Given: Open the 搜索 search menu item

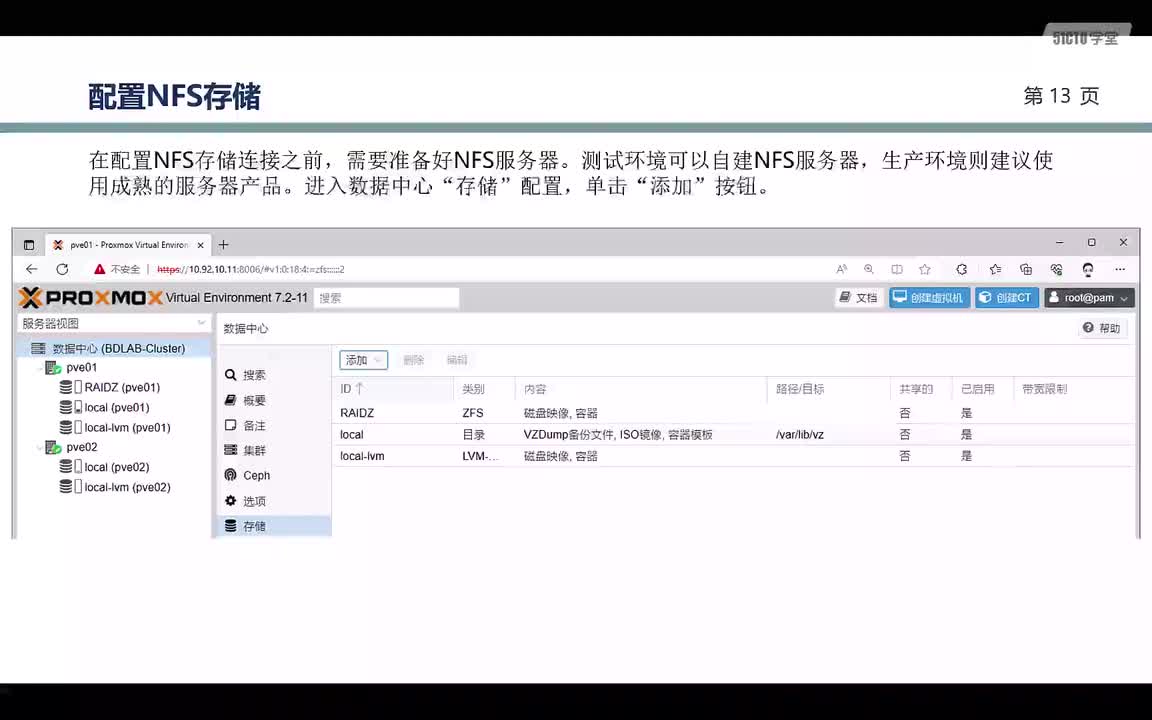Looking at the screenshot, I should pyautogui.click(x=274, y=375).
